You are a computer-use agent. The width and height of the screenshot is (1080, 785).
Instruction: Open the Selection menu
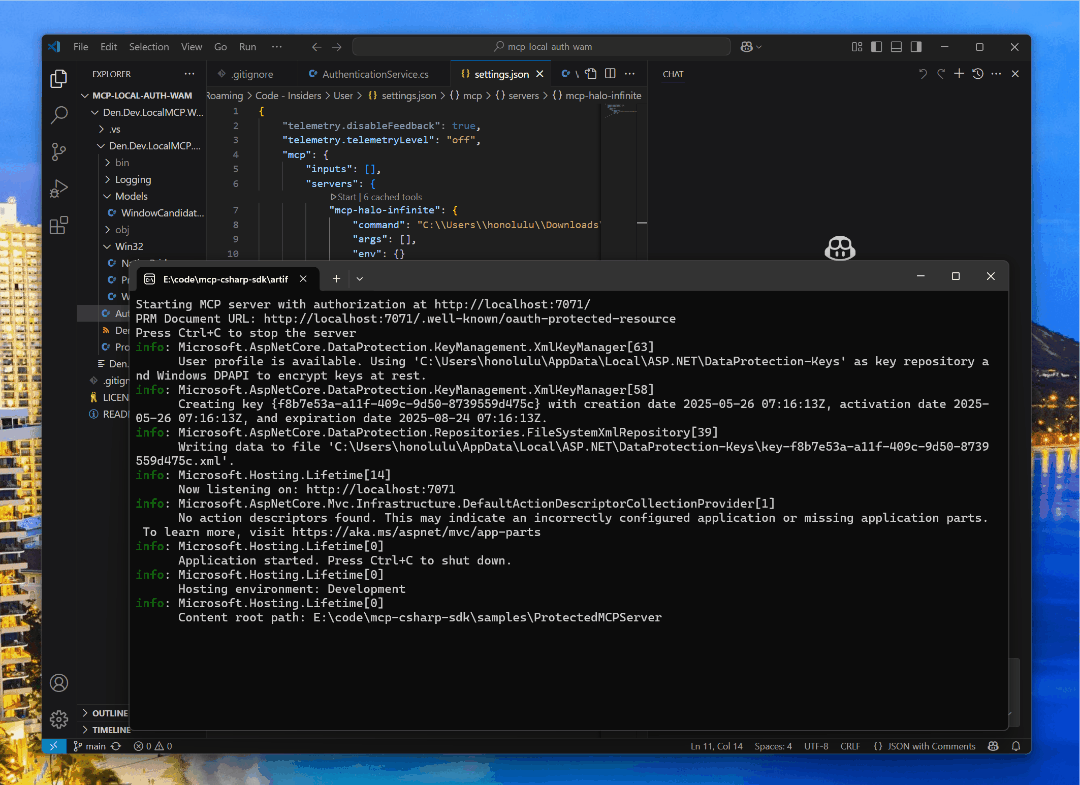[x=149, y=47]
